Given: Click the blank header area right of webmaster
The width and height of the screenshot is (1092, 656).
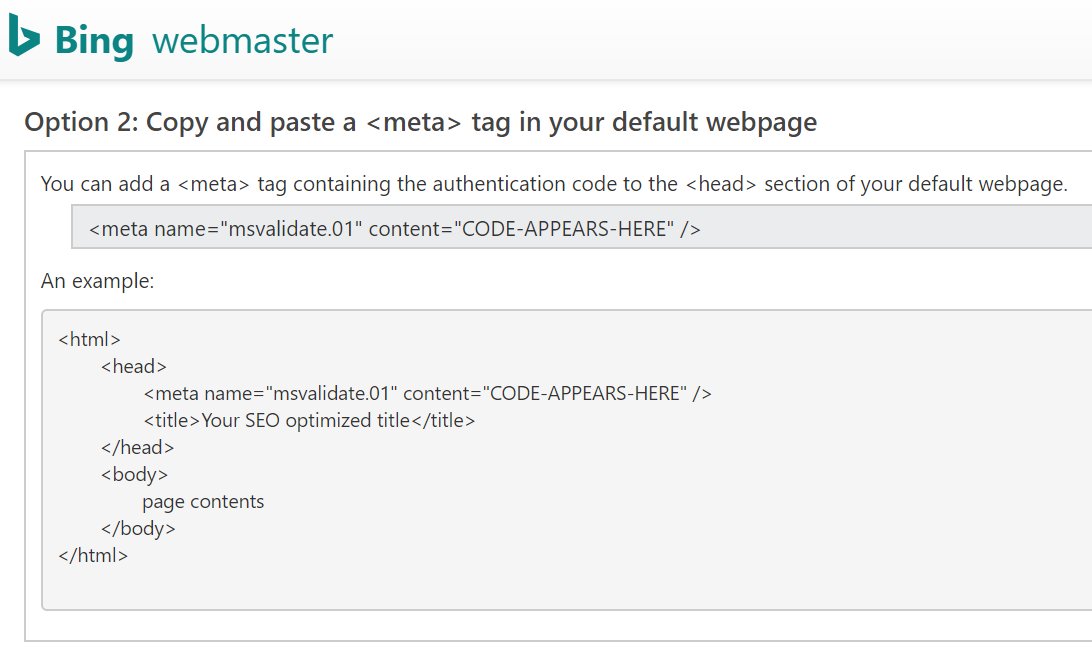Looking at the screenshot, I should point(700,40).
